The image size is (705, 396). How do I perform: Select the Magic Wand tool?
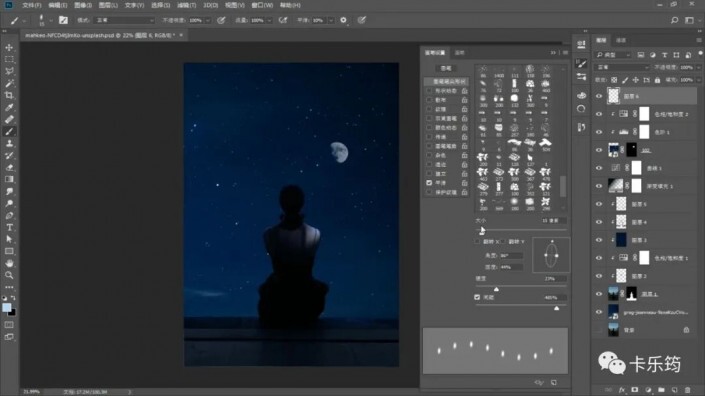click(x=9, y=84)
